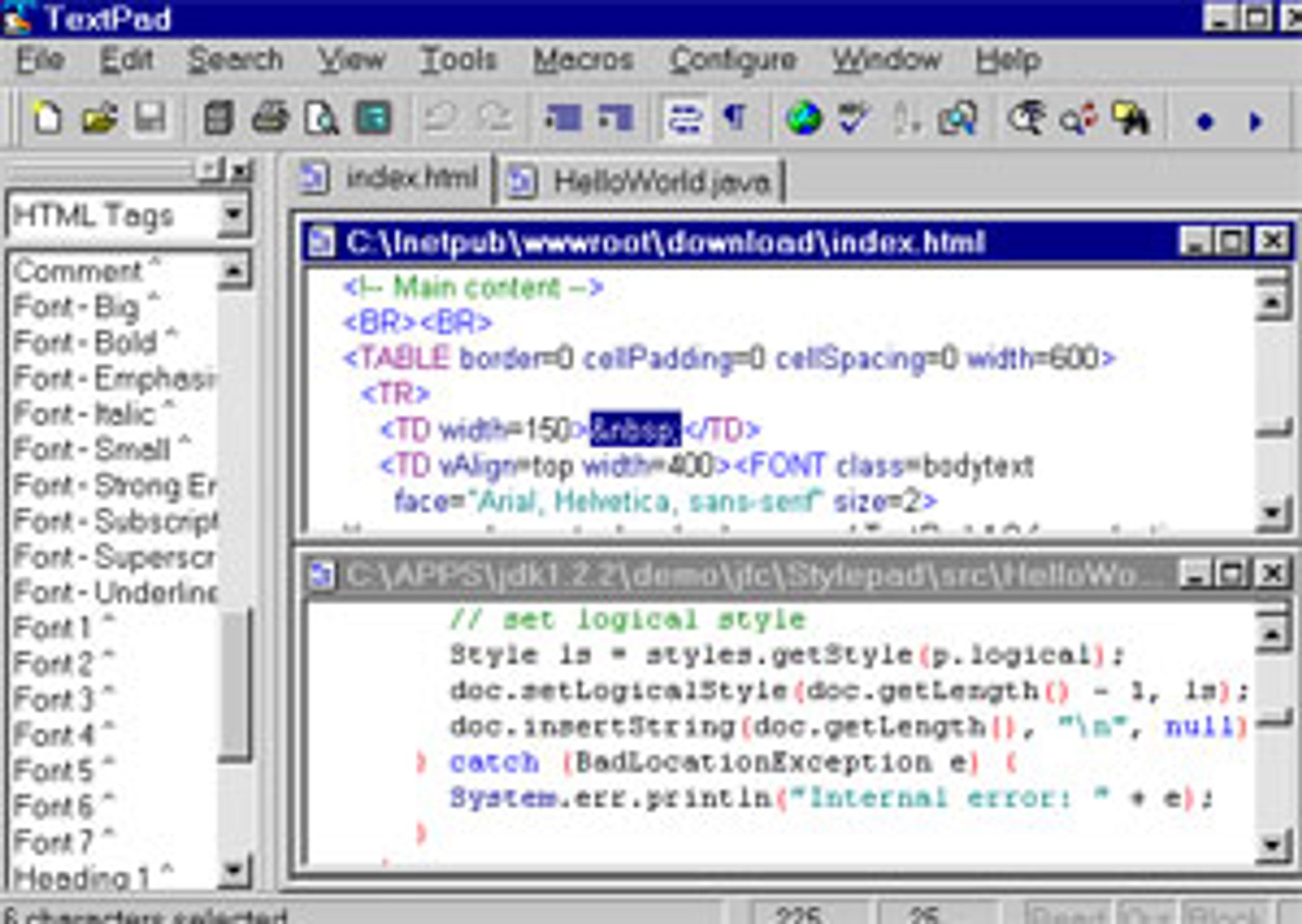This screenshot has width=1302, height=924.
Task: Open the Configure menu
Action: pos(733,61)
